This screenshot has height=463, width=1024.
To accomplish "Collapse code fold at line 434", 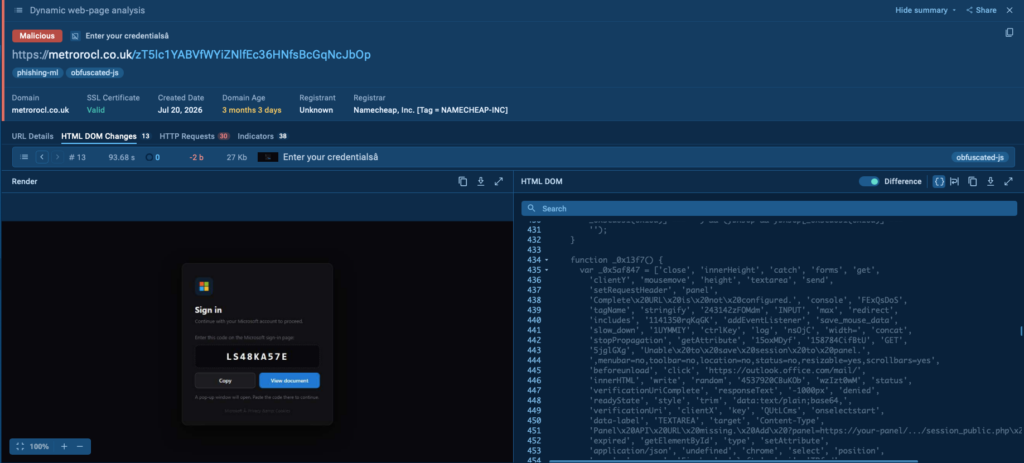I will point(547,260).
